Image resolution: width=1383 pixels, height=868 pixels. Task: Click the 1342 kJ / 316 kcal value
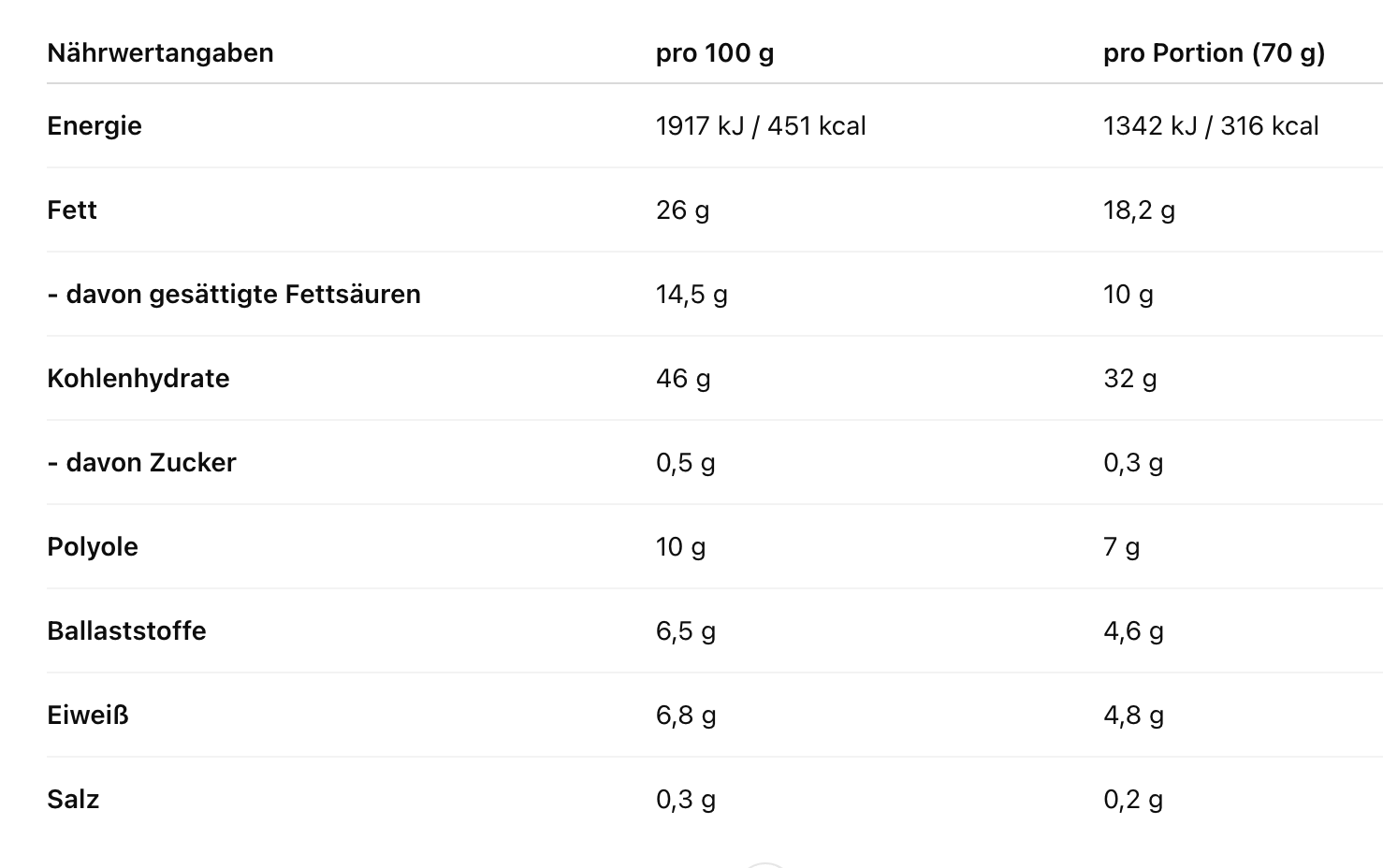point(1210,126)
